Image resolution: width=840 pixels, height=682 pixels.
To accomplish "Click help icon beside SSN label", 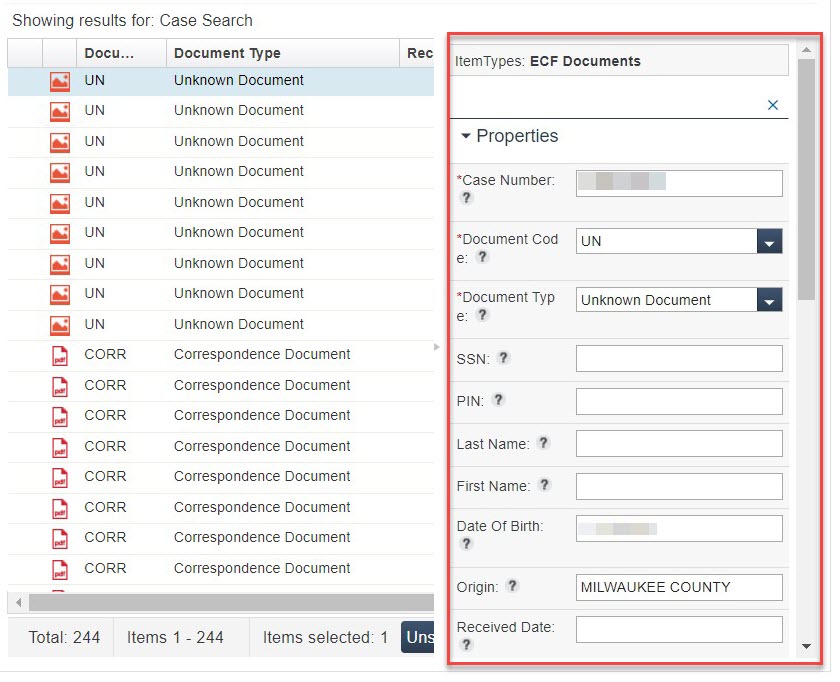I will tap(504, 358).
